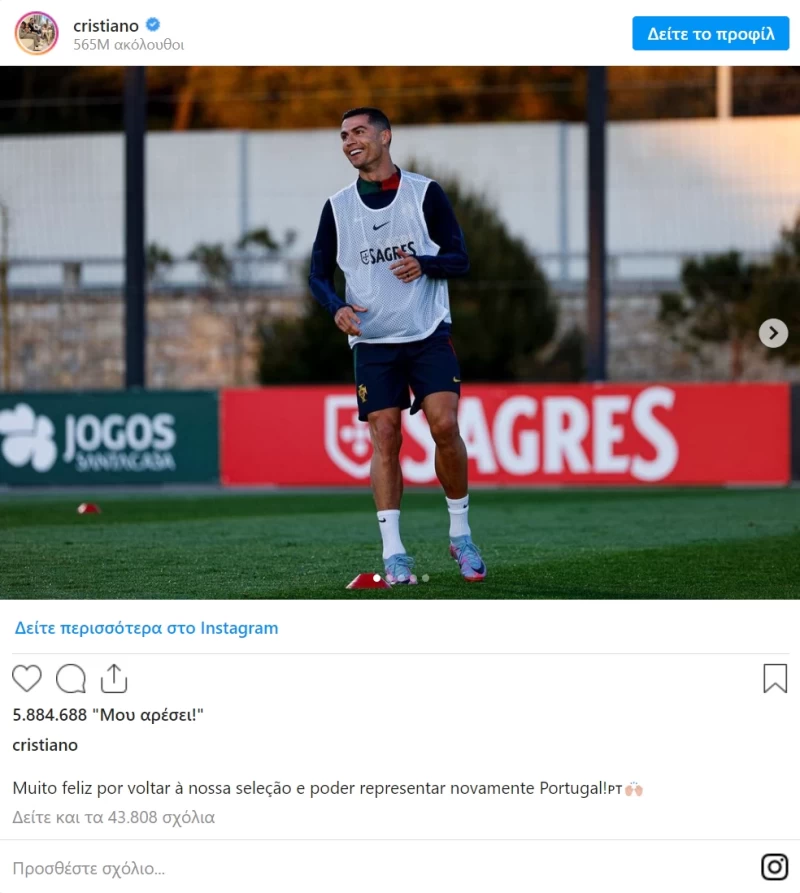Open the 'Δείτε περισσότερα στο Instagram' link
This screenshot has height=893, width=800.
(x=146, y=628)
